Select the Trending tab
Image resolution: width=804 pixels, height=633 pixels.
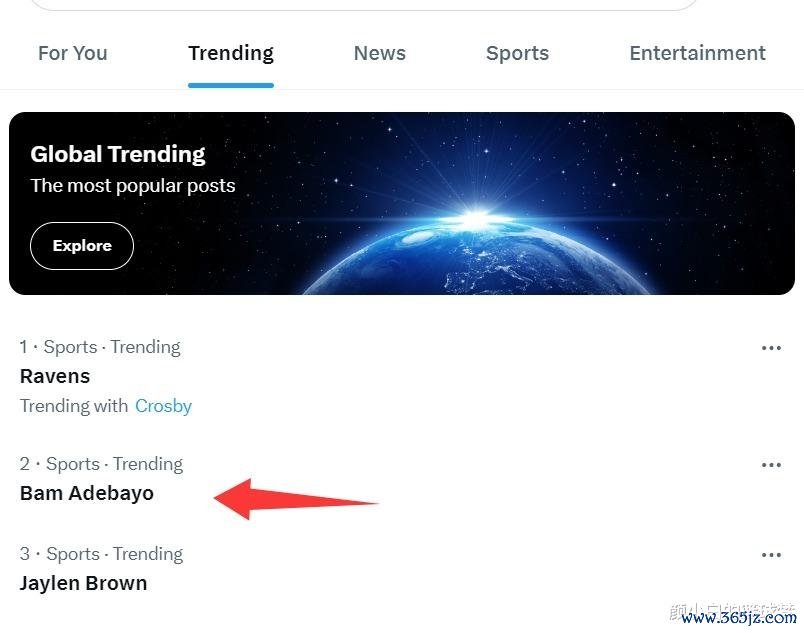[231, 54]
